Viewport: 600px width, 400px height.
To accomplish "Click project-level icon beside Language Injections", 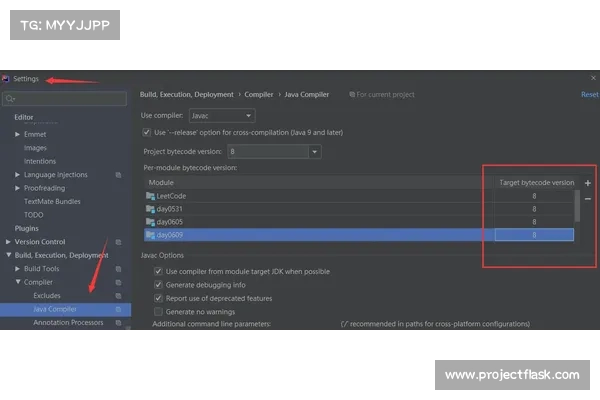I will pyautogui.click(x=118, y=175).
